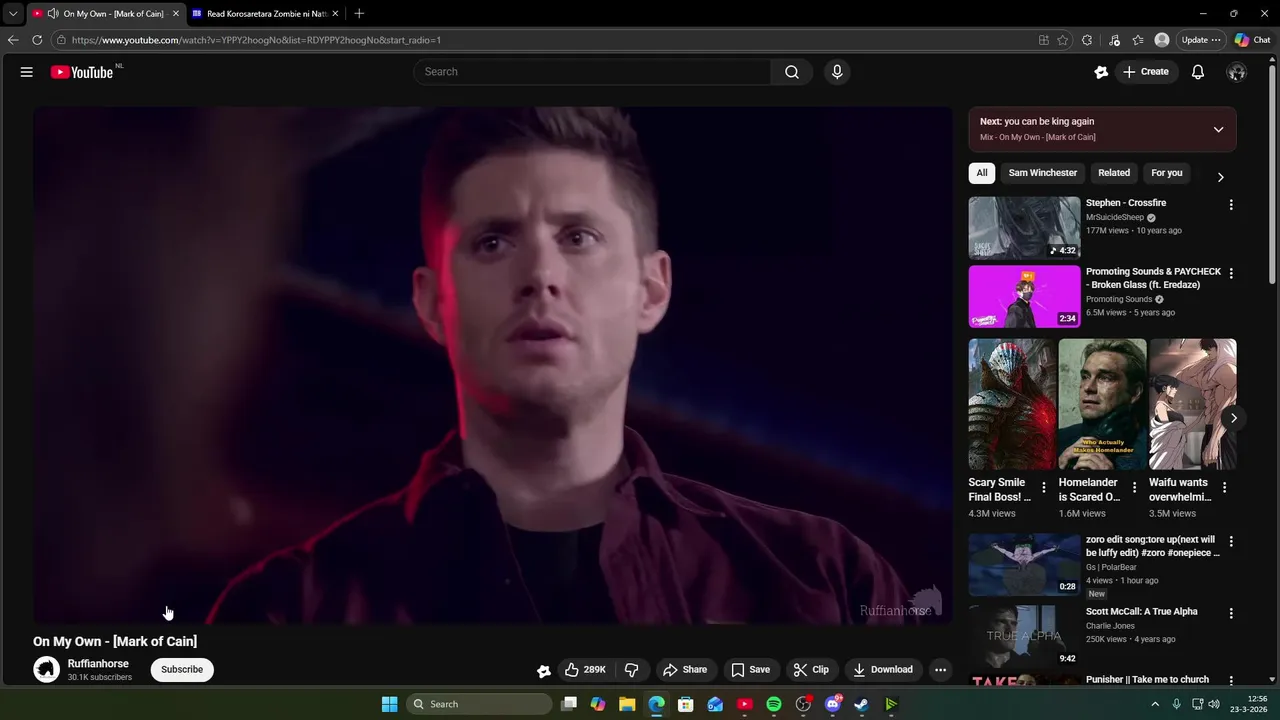
Task: Open Copilot Chat in the browser
Action: [x=1253, y=40]
